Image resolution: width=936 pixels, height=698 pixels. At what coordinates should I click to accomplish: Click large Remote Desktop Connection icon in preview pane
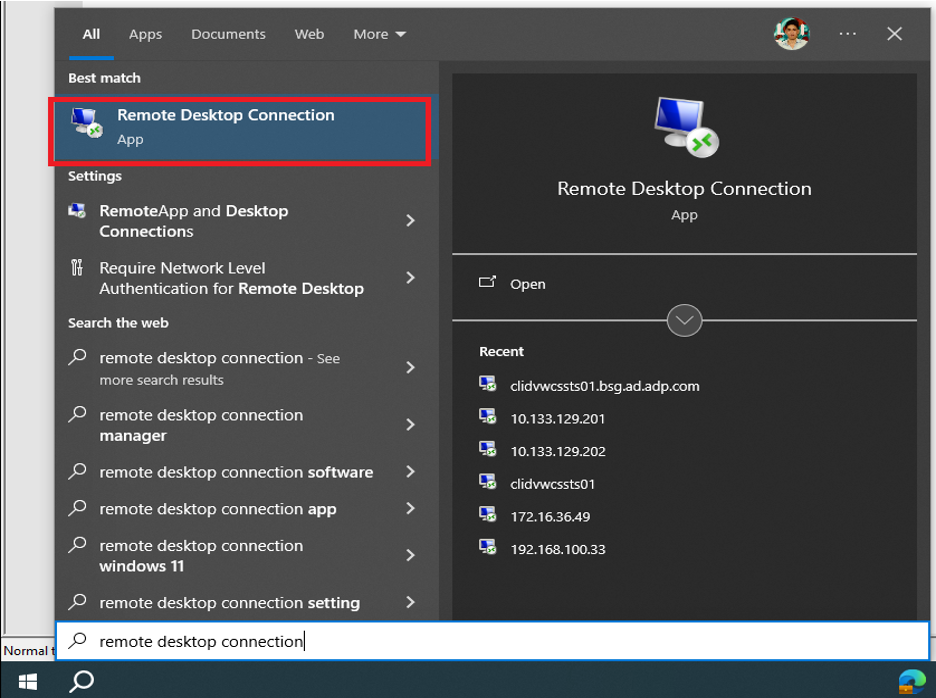pos(686,127)
